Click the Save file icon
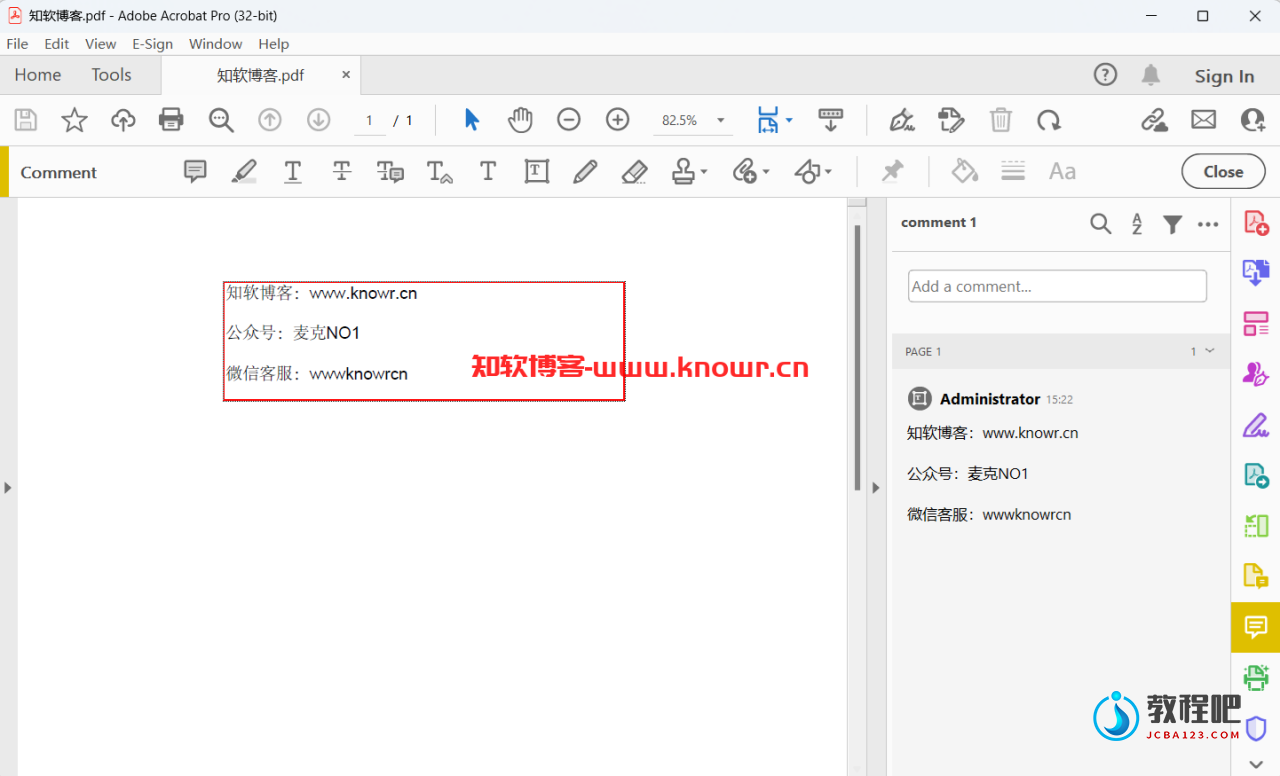The image size is (1280, 776). coord(26,120)
